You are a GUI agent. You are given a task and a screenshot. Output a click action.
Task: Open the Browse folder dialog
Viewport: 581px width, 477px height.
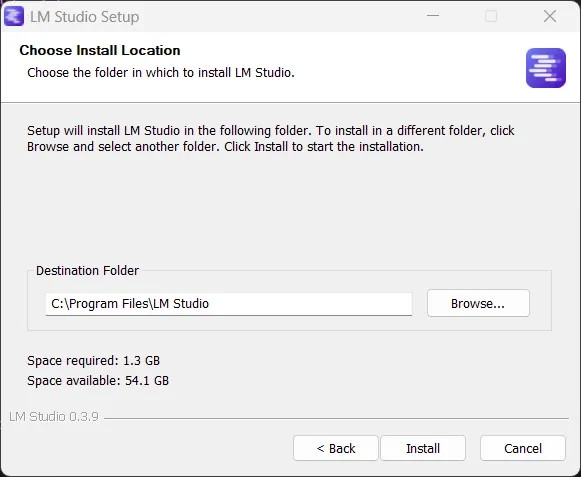click(478, 303)
